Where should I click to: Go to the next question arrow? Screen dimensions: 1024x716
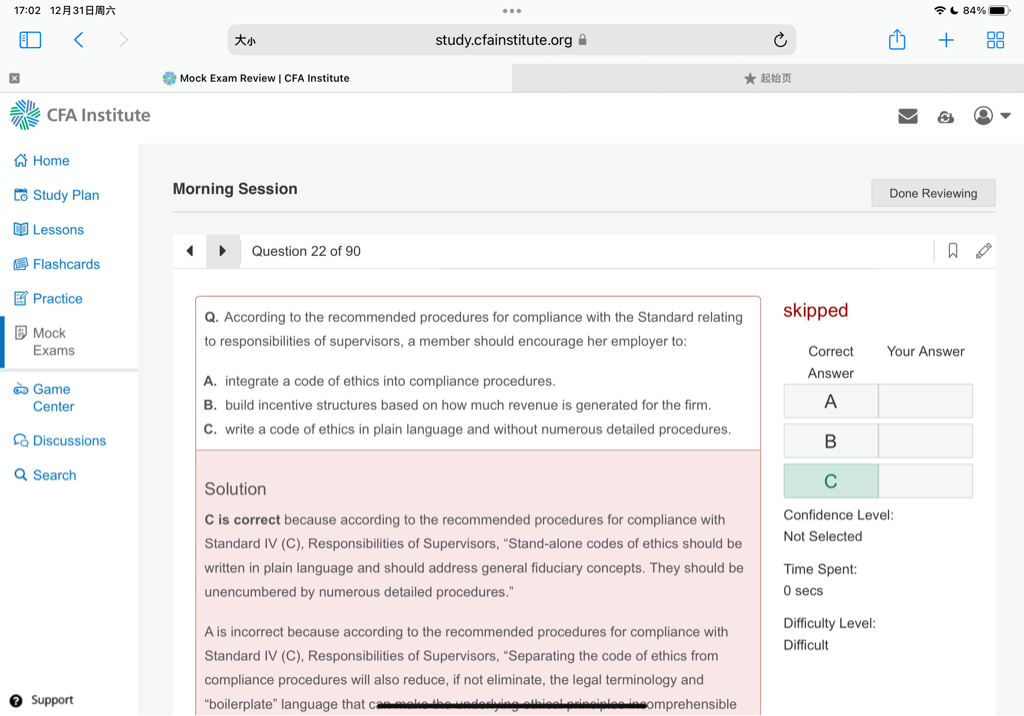tap(223, 251)
